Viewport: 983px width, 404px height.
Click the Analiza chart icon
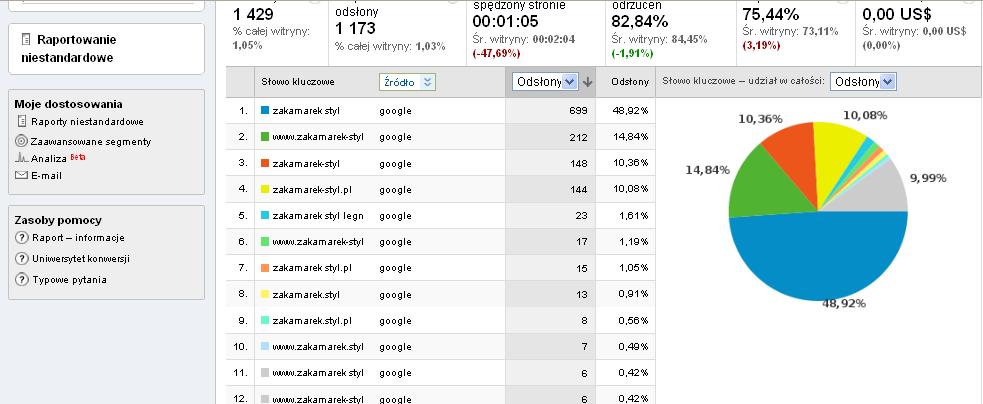coord(21,157)
